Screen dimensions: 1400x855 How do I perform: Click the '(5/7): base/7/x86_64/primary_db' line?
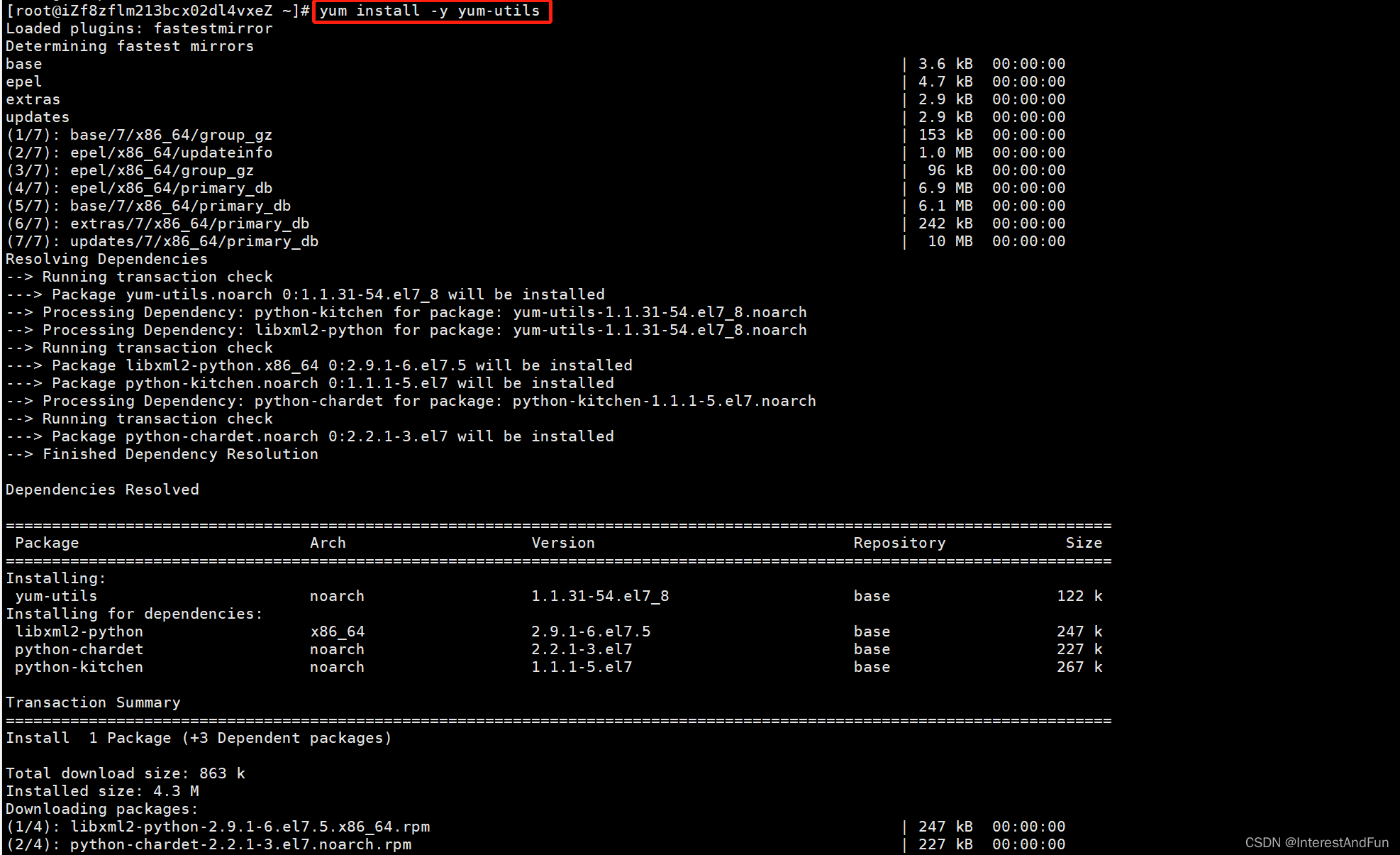[x=148, y=206]
